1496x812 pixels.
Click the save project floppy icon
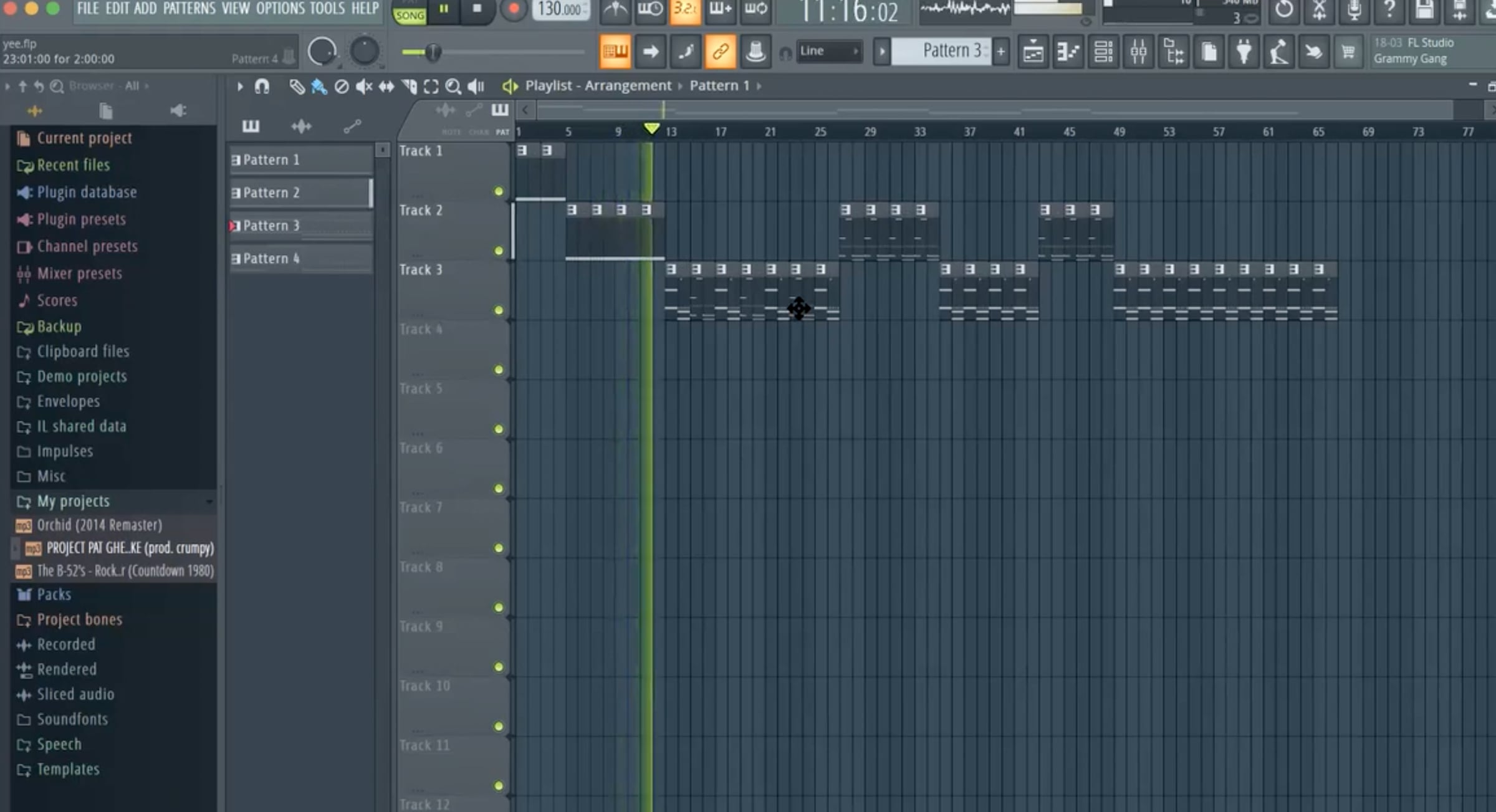[1424, 10]
